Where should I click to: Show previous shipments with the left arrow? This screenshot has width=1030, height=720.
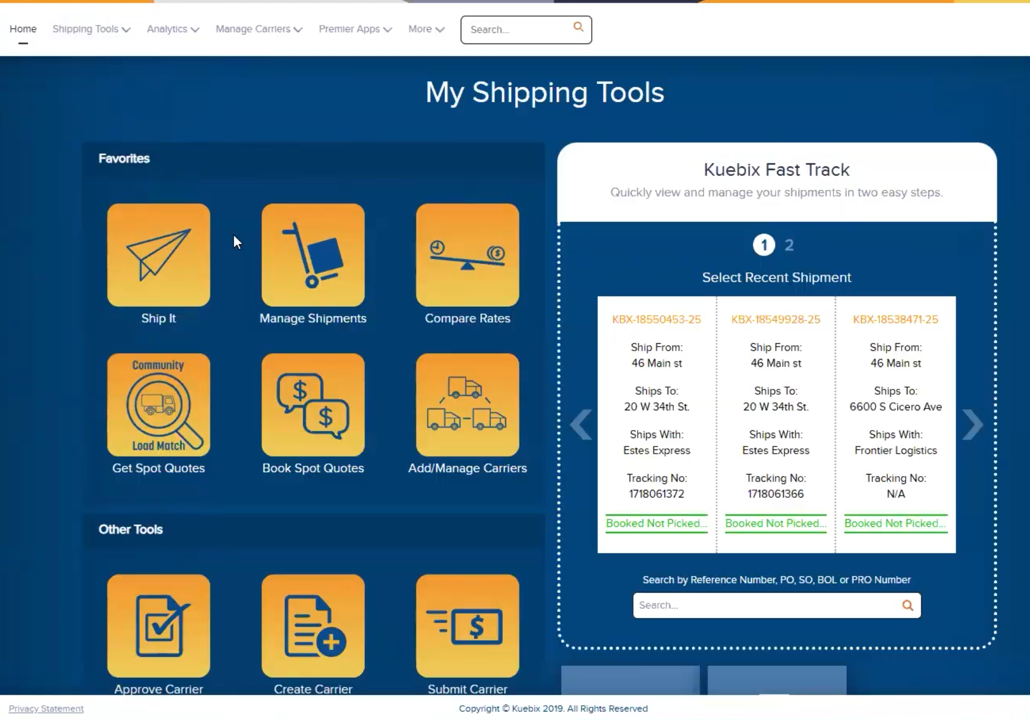tap(581, 424)
